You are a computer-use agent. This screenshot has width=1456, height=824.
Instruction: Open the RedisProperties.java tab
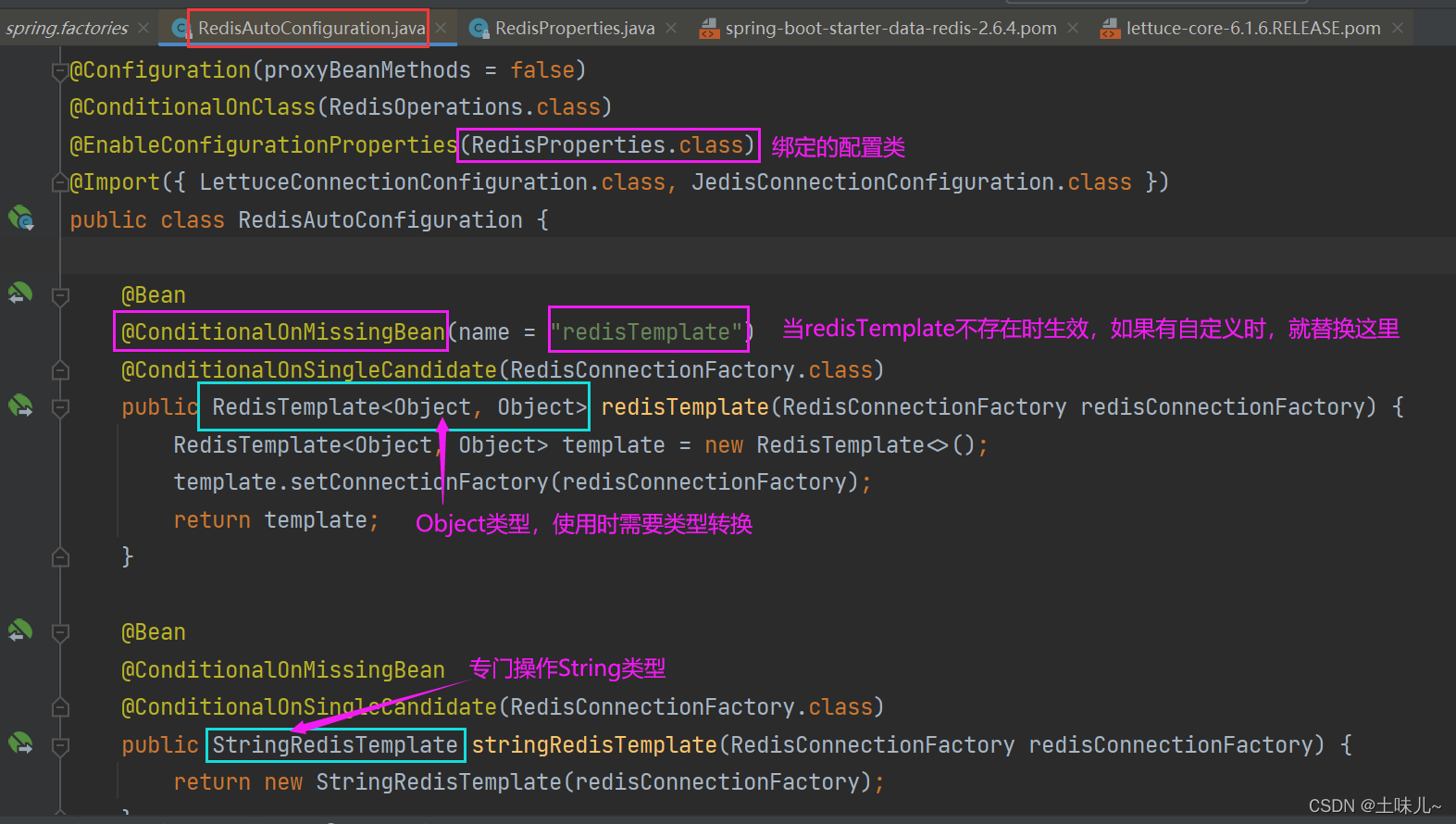coord(575,29)
